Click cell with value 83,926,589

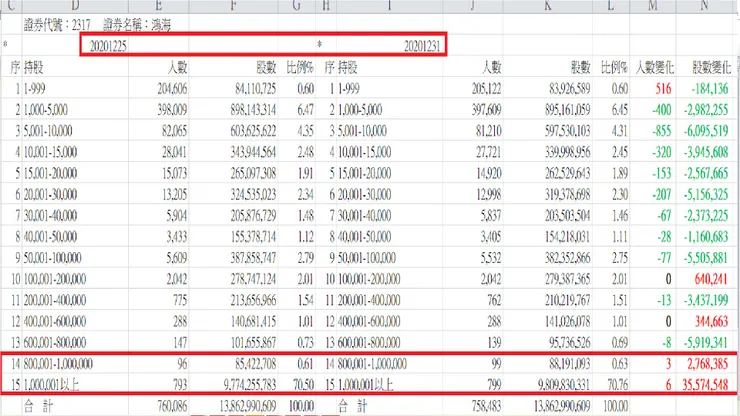(570, 89)
